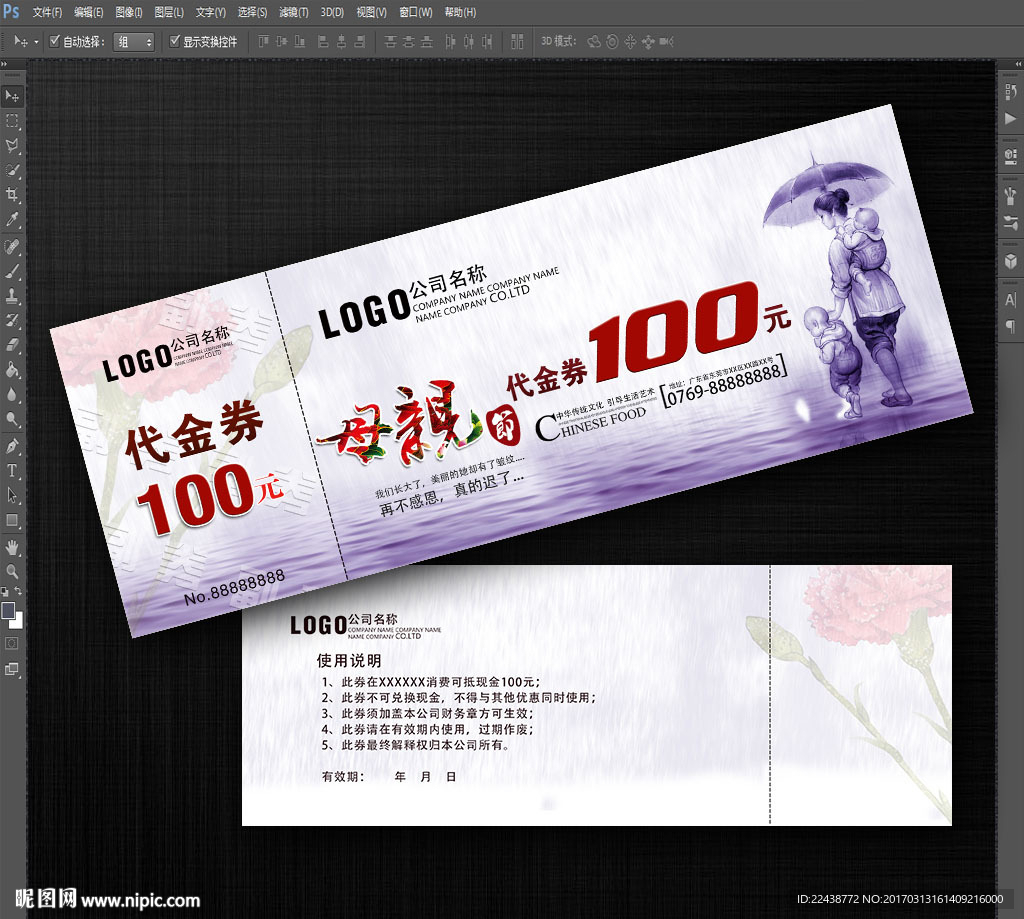Select the Move tool in the toolbox
The height and width of the screenshot is (919, 1024).
(x=12, y=97)
